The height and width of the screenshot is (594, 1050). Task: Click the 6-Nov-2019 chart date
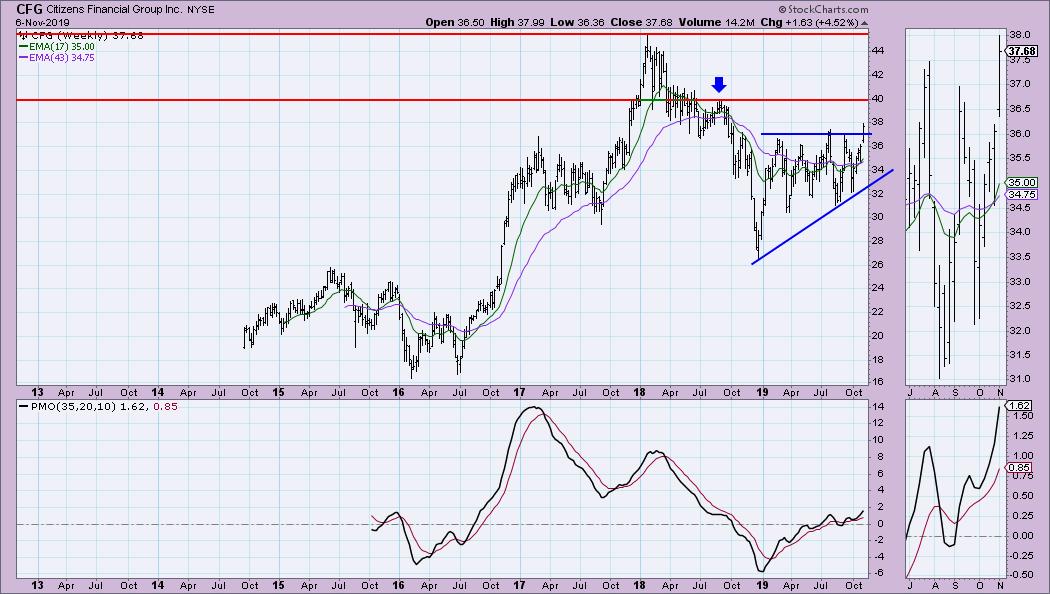click(43, 23)
